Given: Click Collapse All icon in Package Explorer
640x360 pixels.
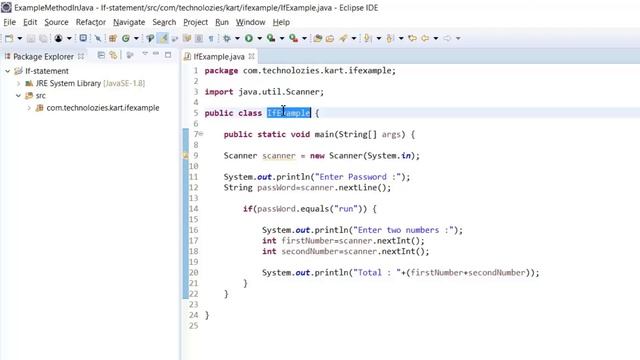Looking at the screenshot, I should click(101, 55).
